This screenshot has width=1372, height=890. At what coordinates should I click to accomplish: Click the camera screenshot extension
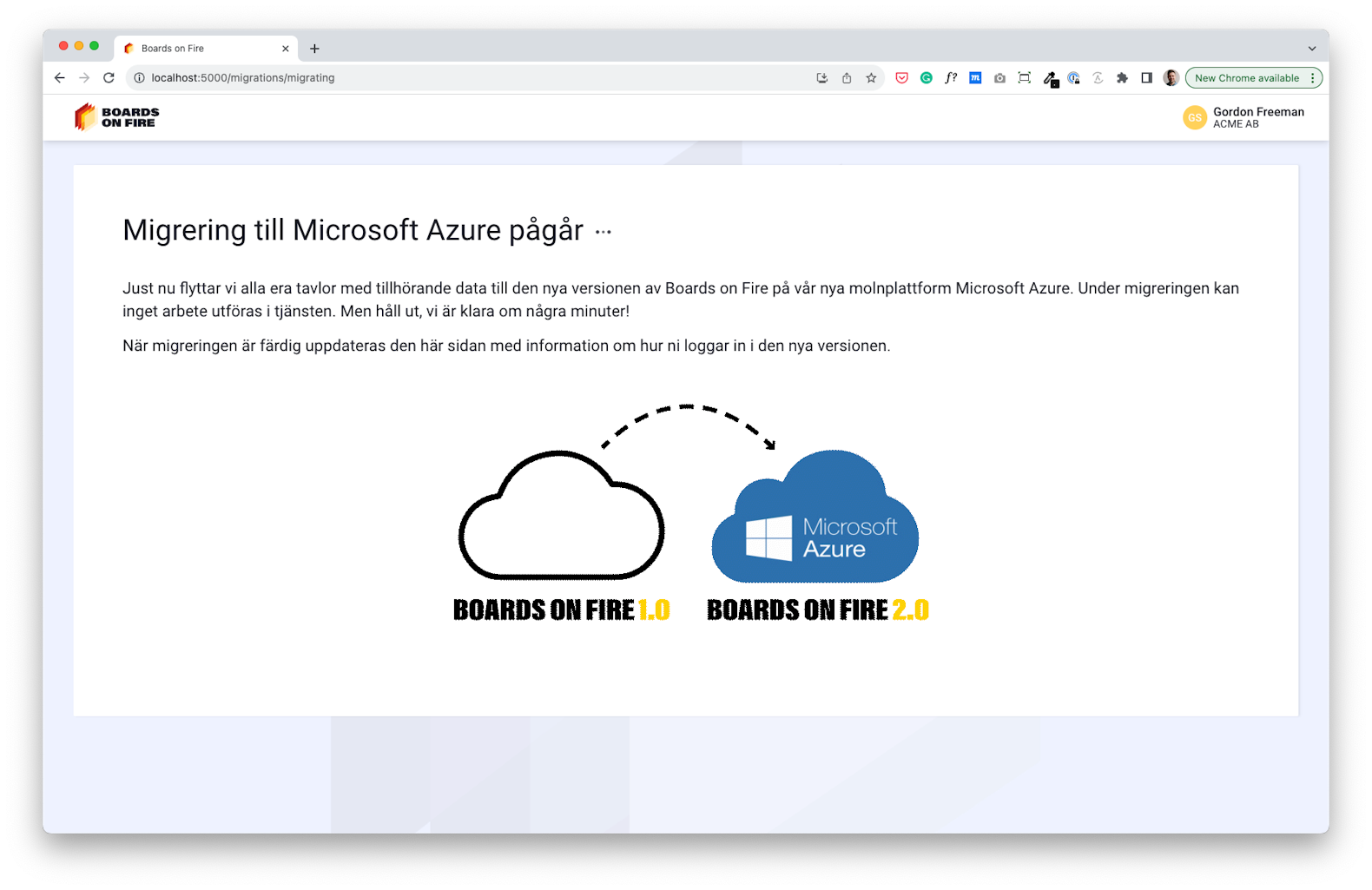(999, 78)
